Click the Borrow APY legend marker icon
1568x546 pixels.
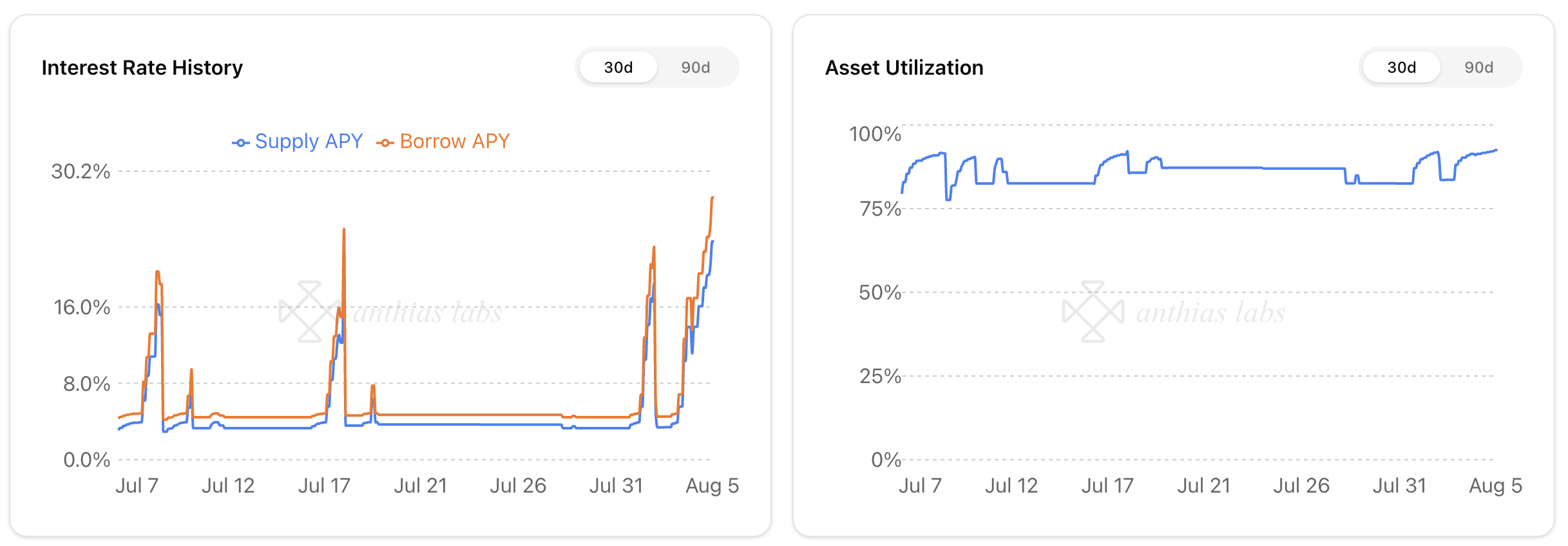385,143
